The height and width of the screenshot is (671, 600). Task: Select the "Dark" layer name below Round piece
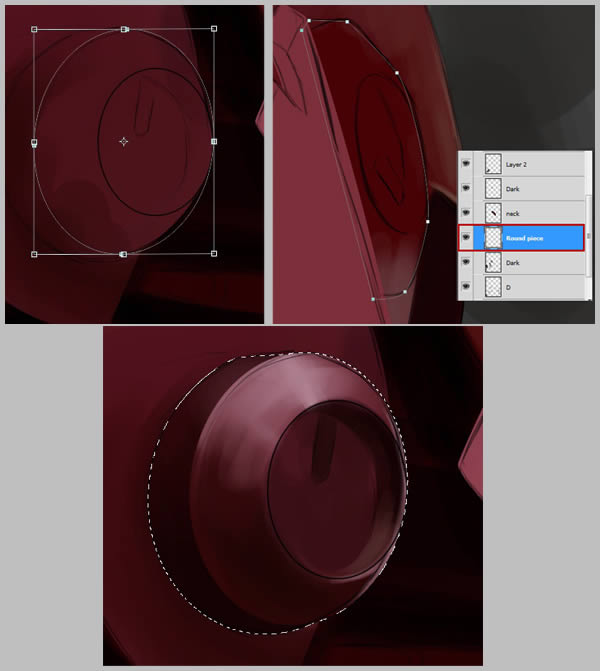pos(512,263)
